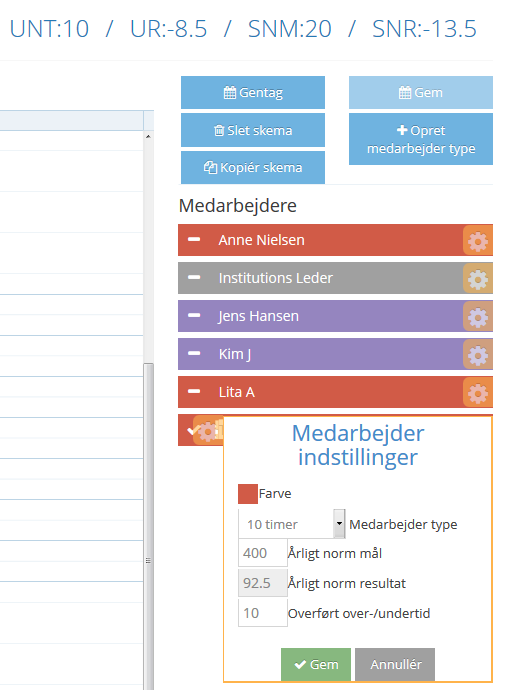The image size is (512, 690).
Task: Open settings gear for Anne Nielsen
Action: point(478,240)
